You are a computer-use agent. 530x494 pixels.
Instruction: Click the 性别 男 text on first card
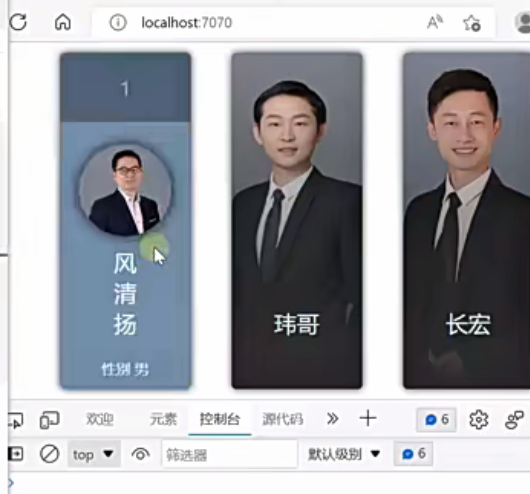(x=125, y=370)
